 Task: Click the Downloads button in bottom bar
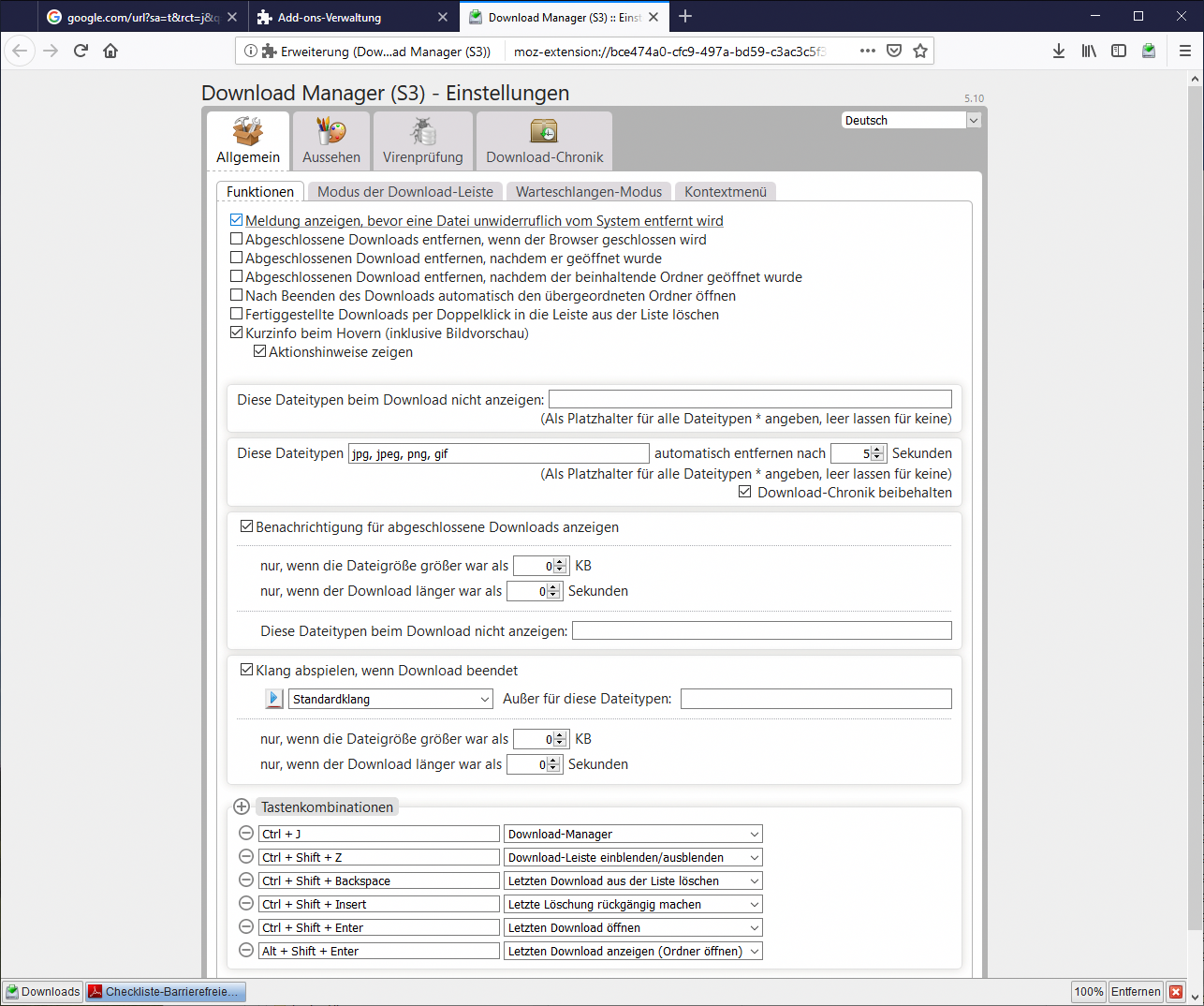[42, 992]
